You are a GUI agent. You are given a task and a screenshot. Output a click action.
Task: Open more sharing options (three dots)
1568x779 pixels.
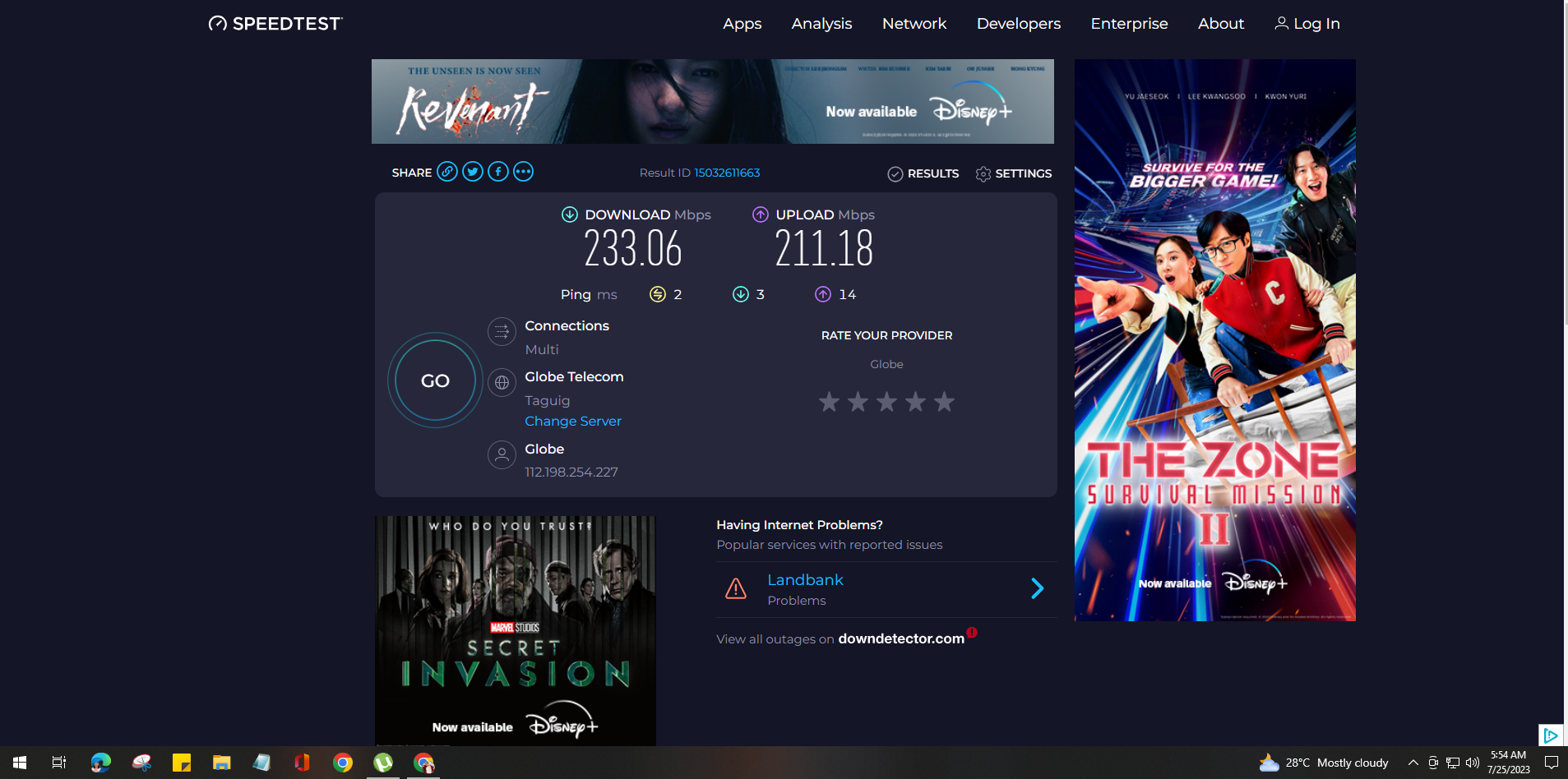pos(524,172)
